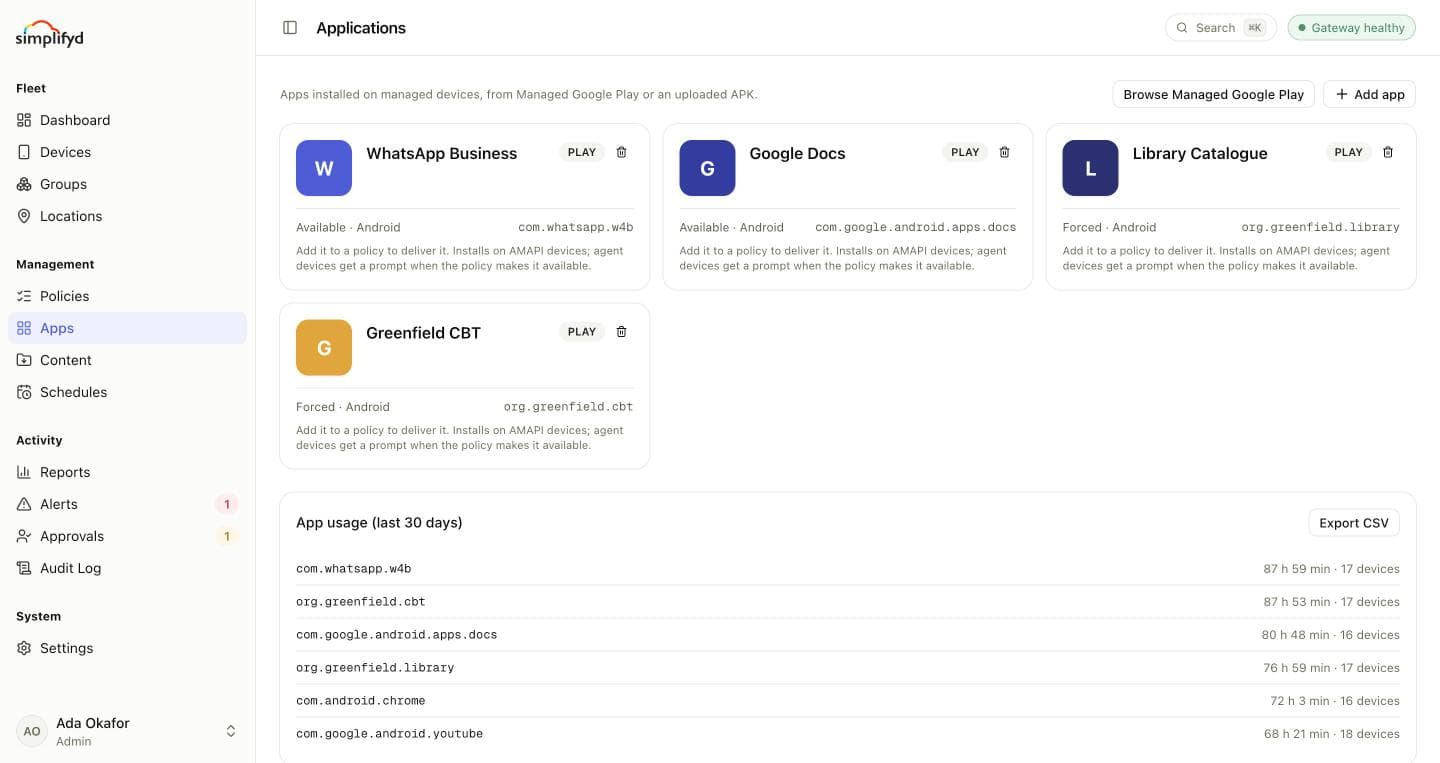Open Reports under Activity

[x=127, y=472]
